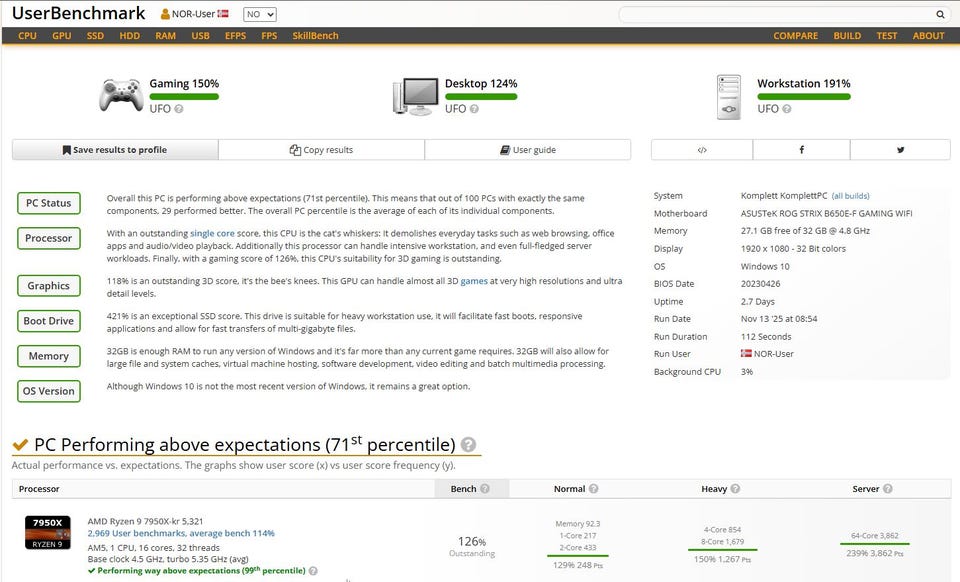Click the 150% 1,267 Pts heavy score
Screen dimensions: 960x582
point(722,559)
